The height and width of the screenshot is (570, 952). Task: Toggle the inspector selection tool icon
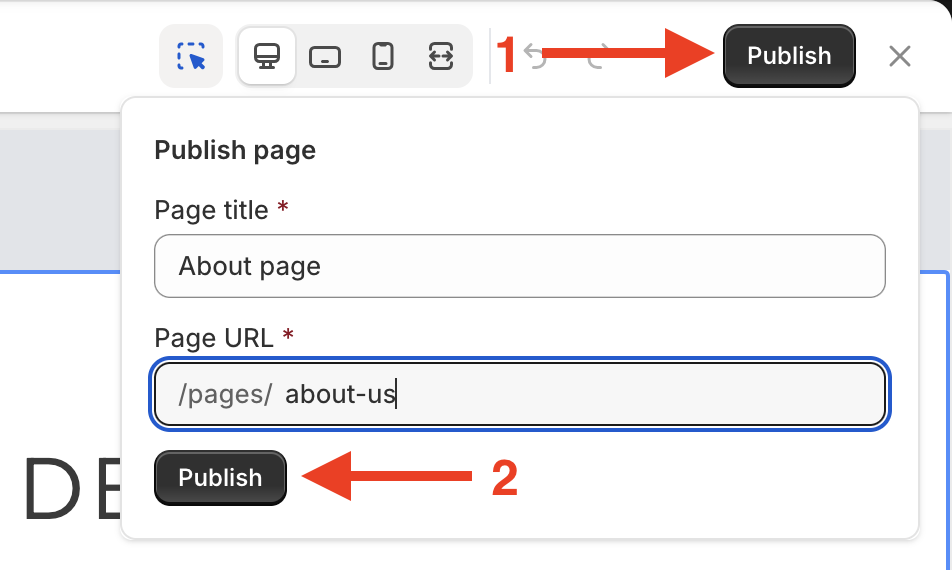[191, 56]
